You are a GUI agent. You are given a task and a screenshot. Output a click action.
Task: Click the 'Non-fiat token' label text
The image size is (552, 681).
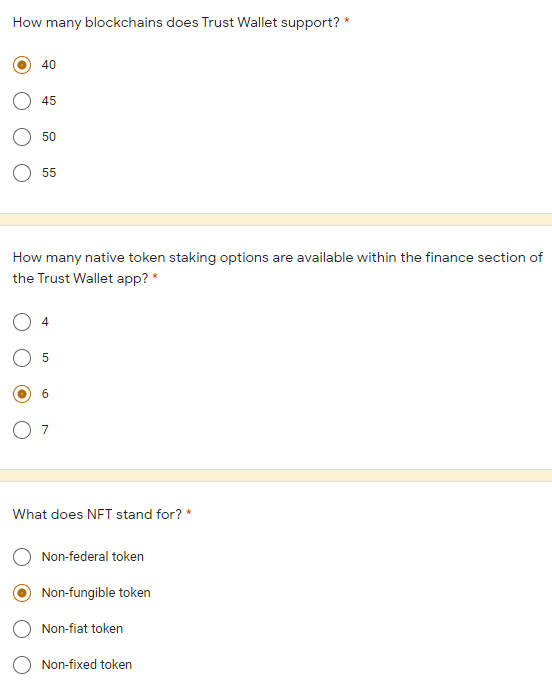(x=82, y=629)
